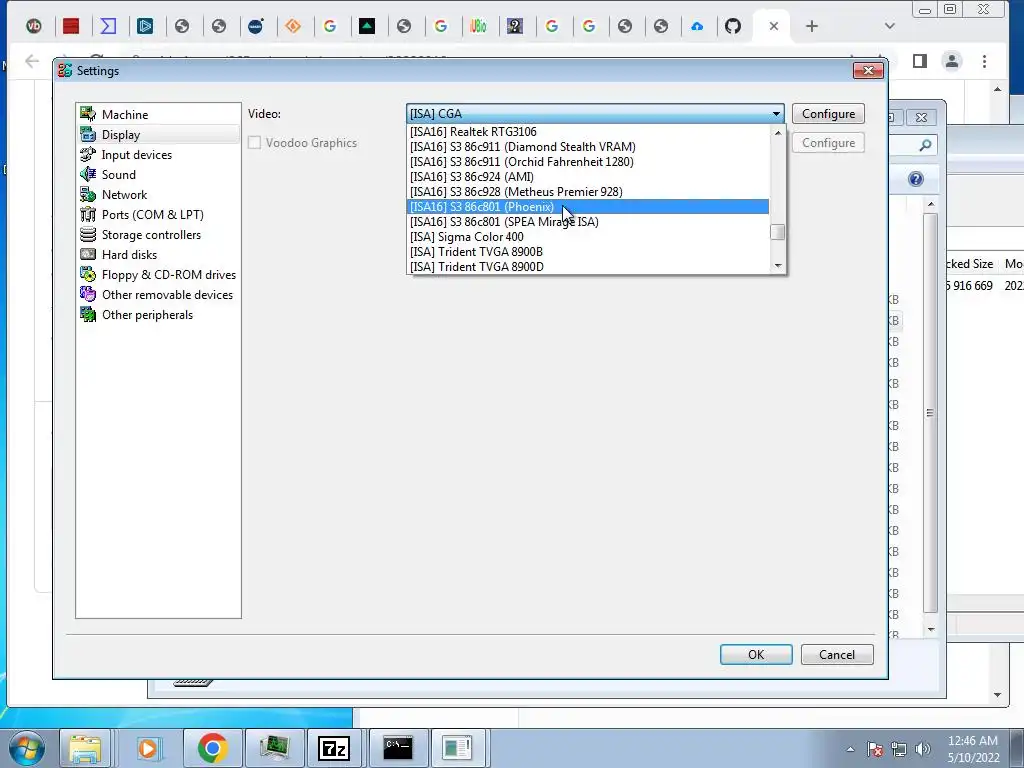Open Floppy & CD-ROM drives icon

88,275
